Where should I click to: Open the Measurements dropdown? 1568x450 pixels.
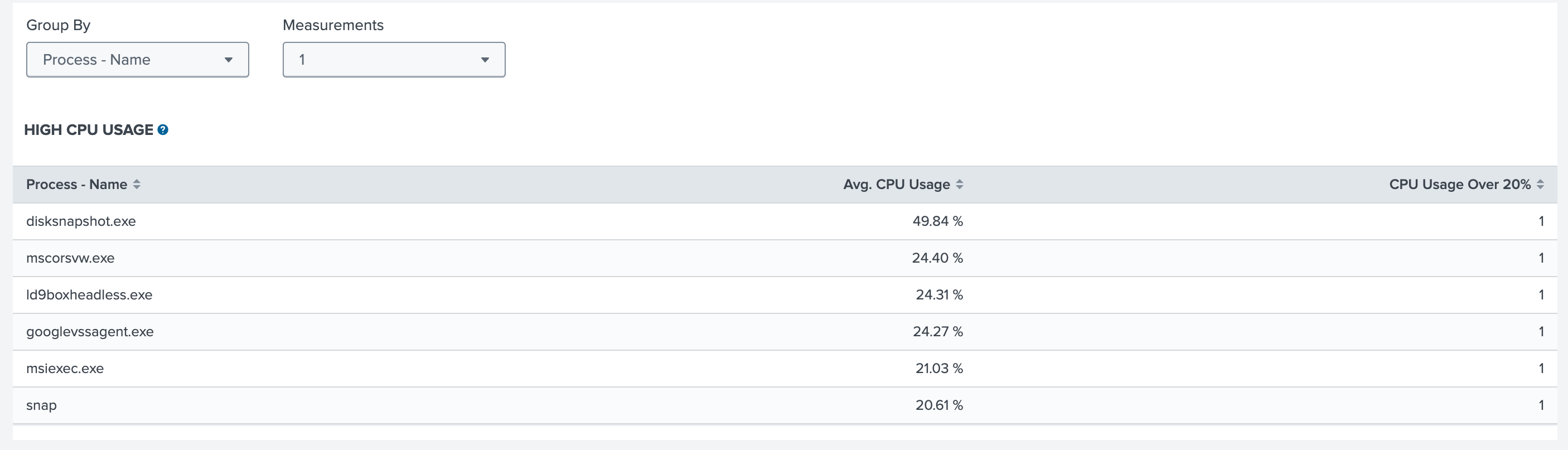tap(393, 60)
